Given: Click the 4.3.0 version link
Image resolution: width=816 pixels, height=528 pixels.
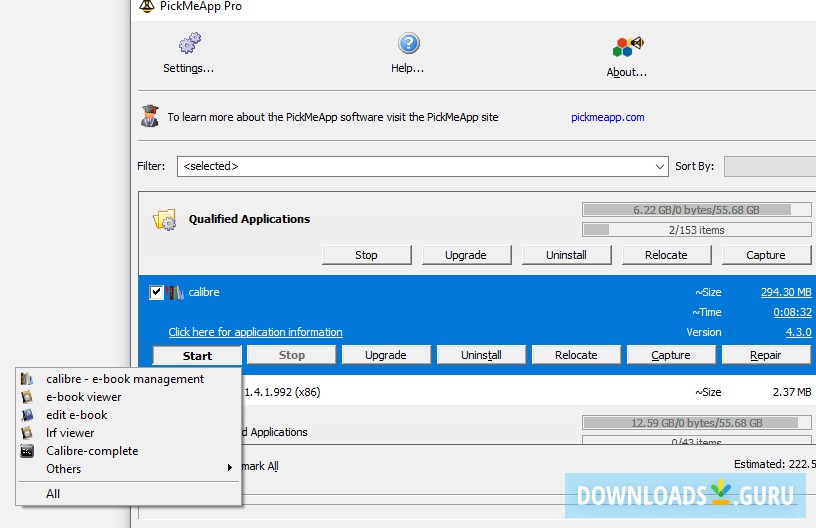Looking at the screenshot, I should pos(798,332).
